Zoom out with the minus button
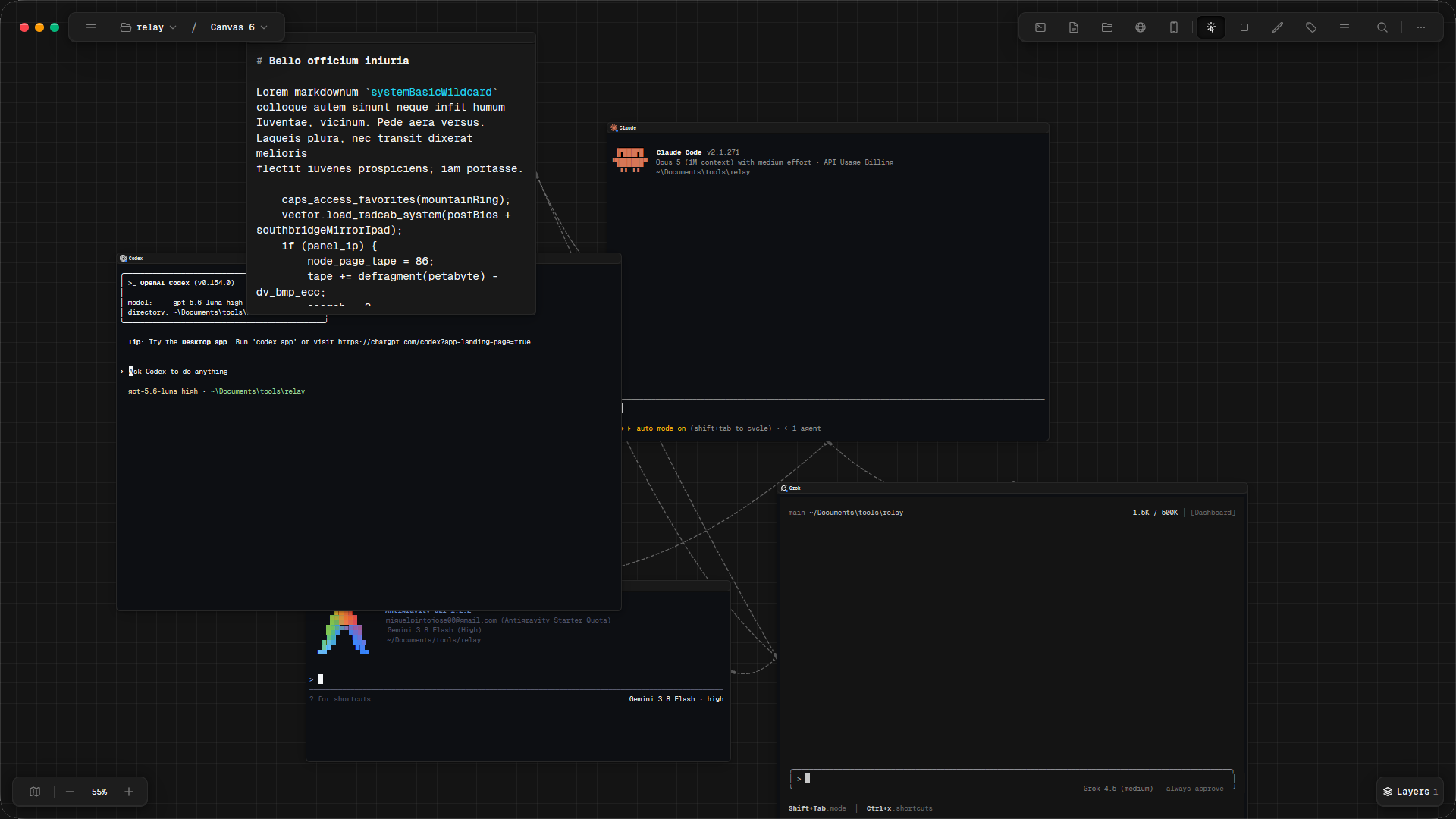 pyautogui.click(x=70, y=792)
